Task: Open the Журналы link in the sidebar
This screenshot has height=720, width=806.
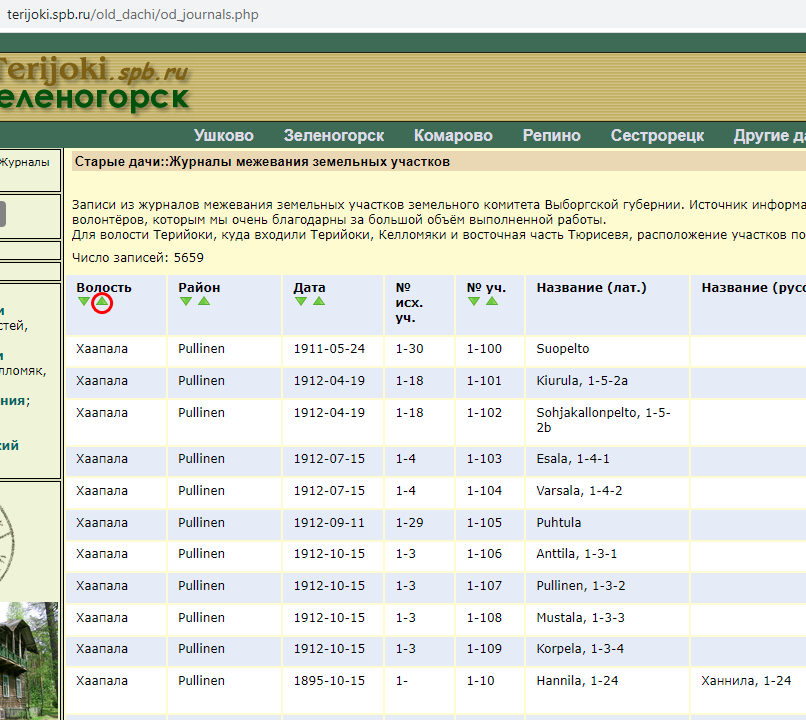Action: (x=24, y=161)
